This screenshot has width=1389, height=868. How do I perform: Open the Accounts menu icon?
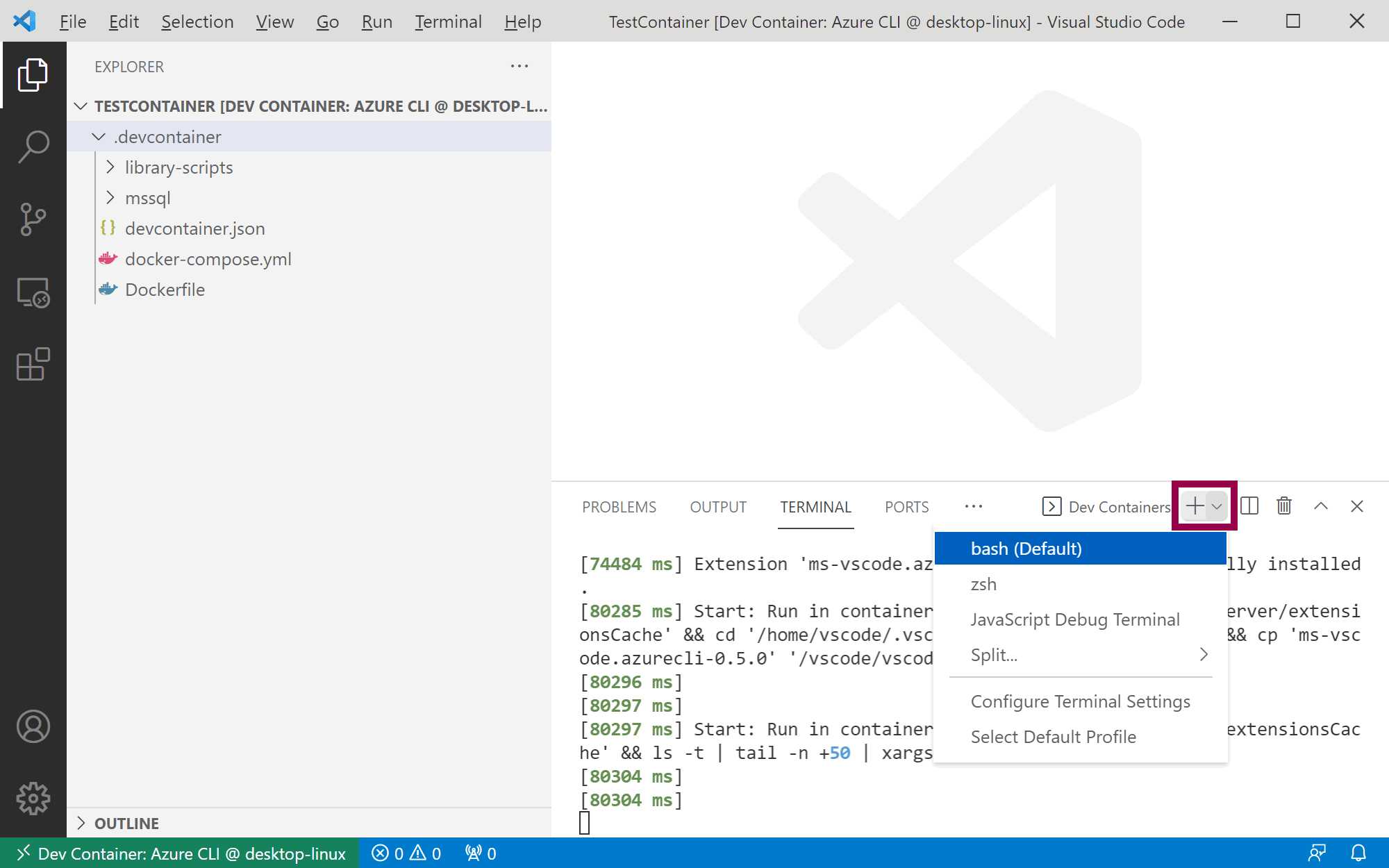[x=33, y=726]
